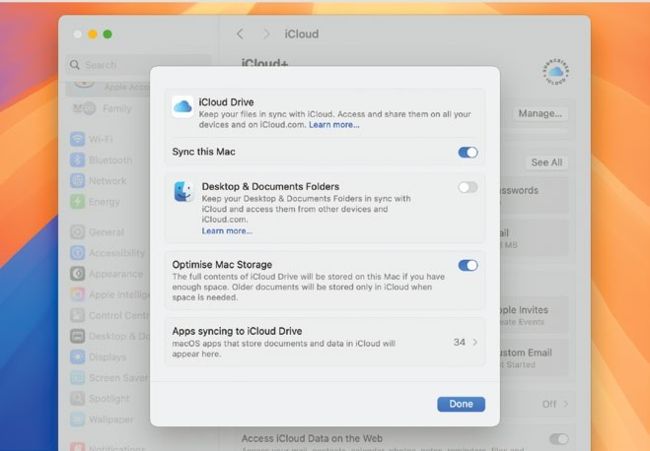Screen dimensions: 650x451
Task: Disable the Sync this Mac toggle
Action: coord(467,152)
